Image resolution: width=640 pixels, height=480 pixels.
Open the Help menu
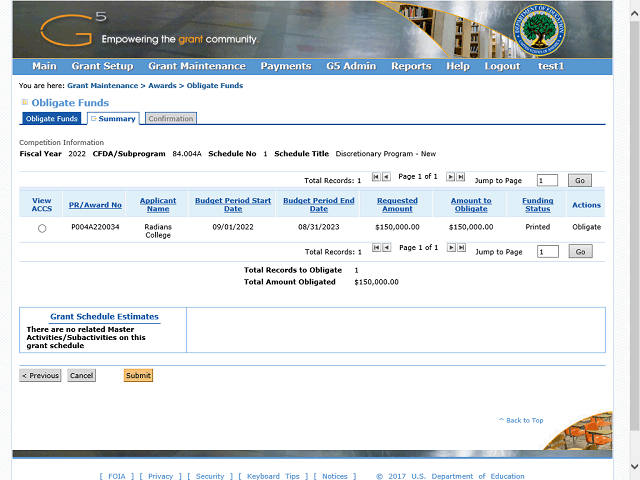(x=458, y=66)
